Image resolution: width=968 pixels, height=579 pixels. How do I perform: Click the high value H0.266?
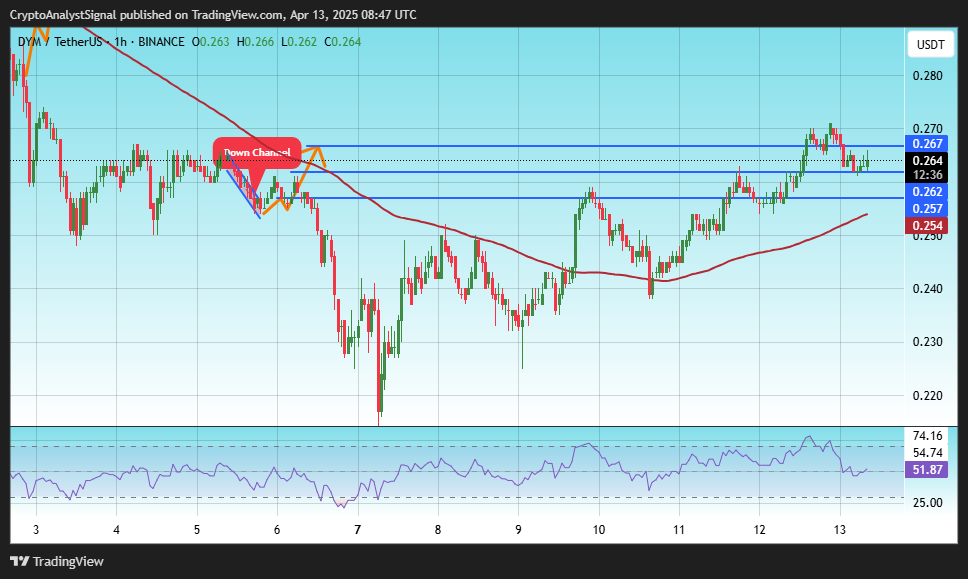pyautogui.click(x=255, y=42)
